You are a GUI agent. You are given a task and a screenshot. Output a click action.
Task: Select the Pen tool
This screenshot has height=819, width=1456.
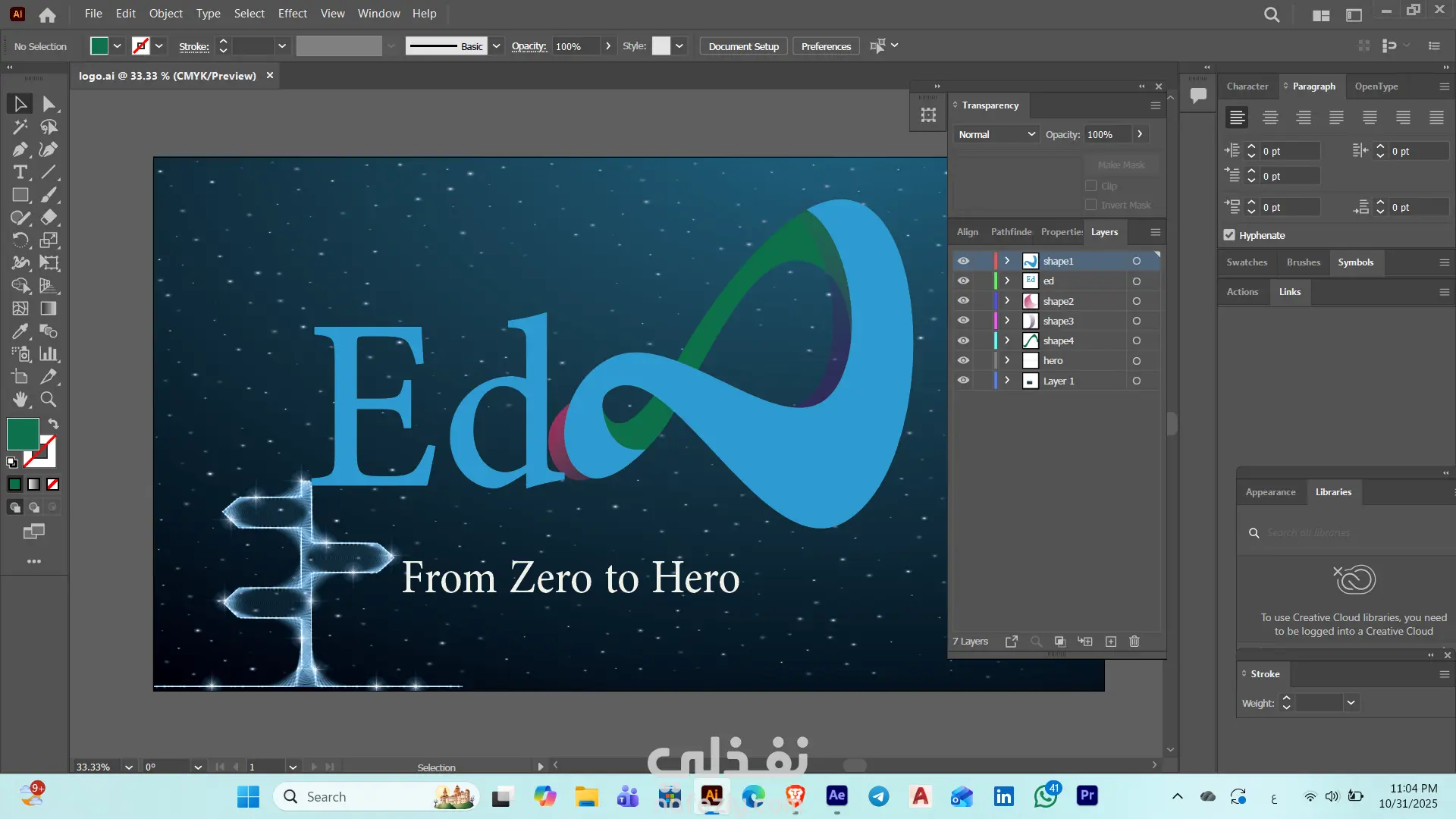[x=20, y=149]
